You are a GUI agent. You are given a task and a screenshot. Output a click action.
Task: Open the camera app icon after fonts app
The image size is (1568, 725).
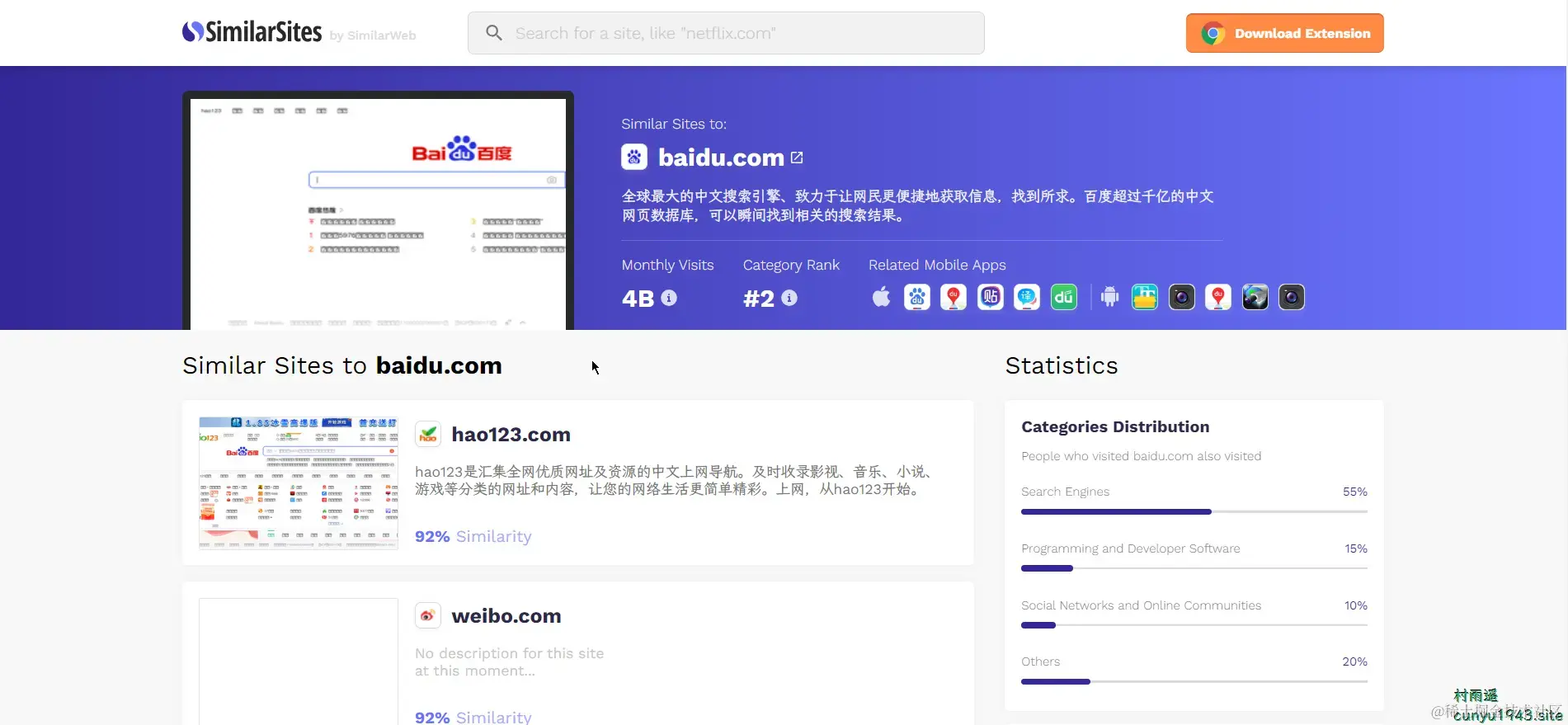click(1182, 297)
